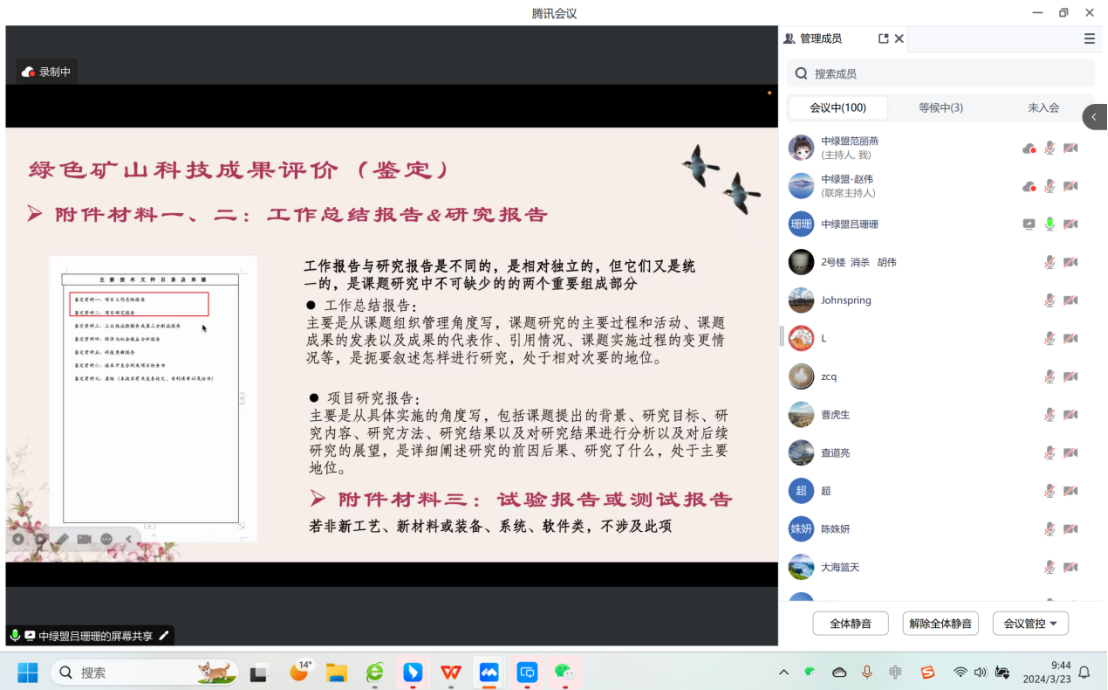Viewport: 1108px width, 690px height.
Task: Toggle microphone for Johnspring
Action: pyautogui.click(x=1049, y=300)
